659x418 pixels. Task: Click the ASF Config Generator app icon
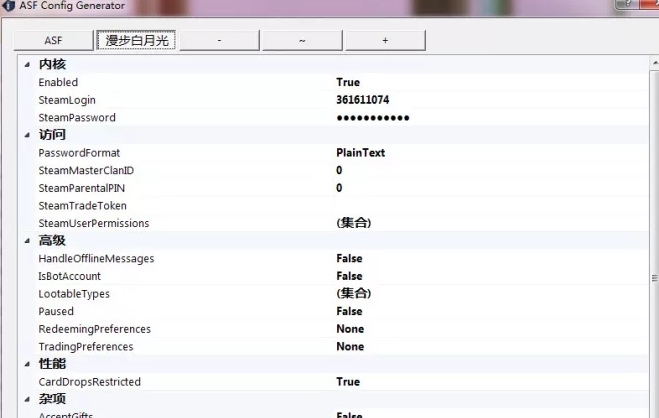8,5
